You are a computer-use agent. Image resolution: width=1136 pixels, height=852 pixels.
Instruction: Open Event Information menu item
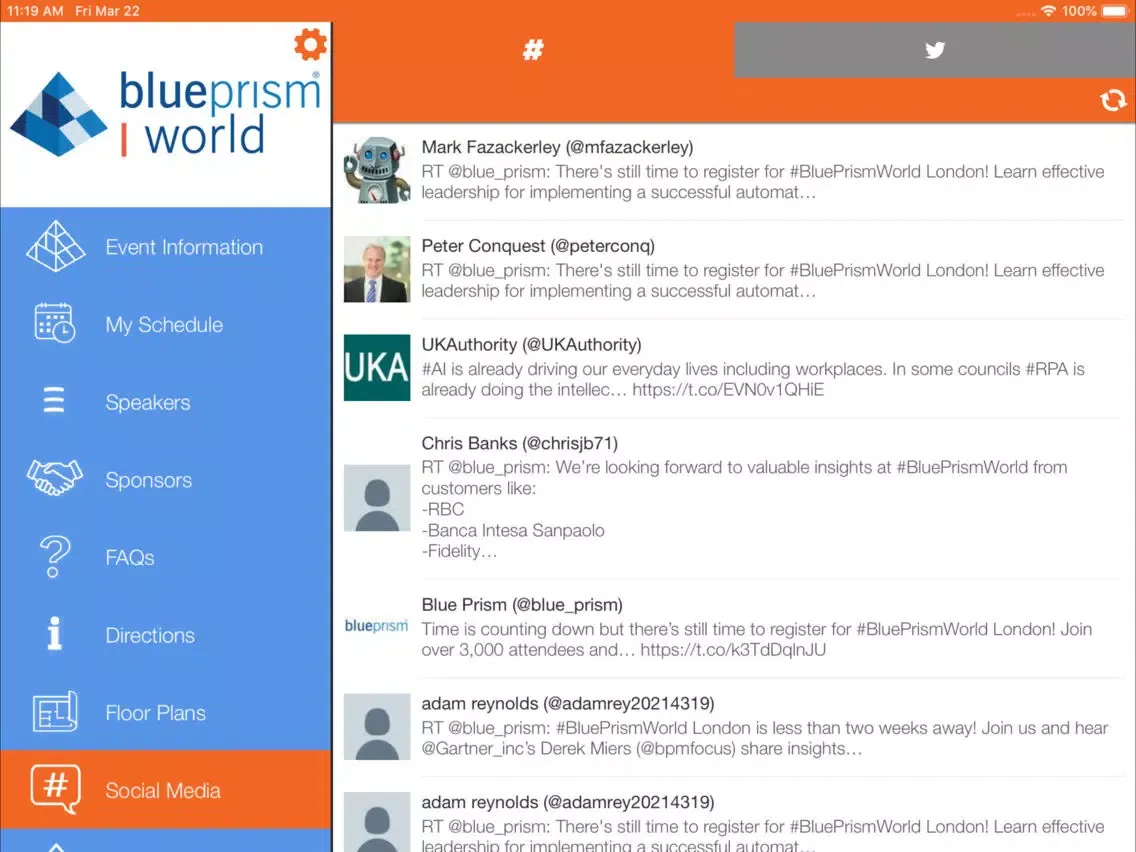click(166, 247)
